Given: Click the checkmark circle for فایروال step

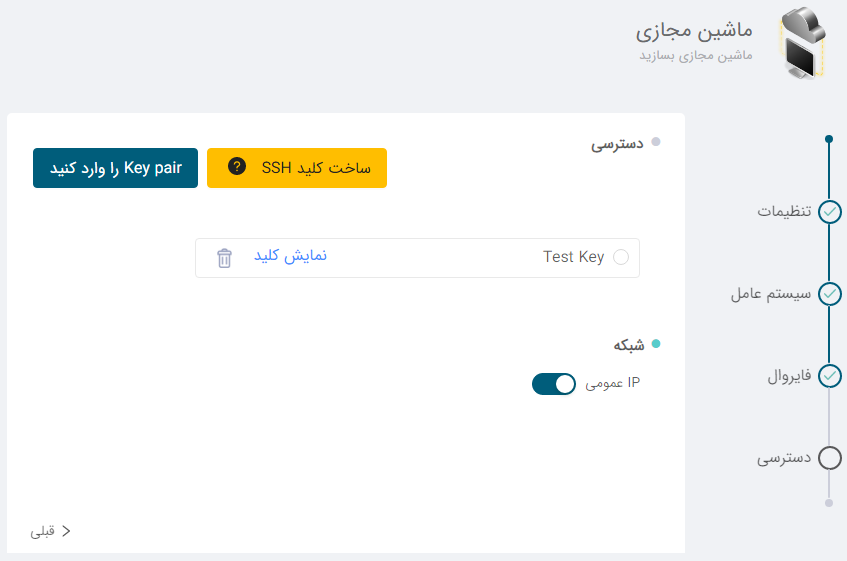Looking at the screenshot, I should [x=829, y=376].
